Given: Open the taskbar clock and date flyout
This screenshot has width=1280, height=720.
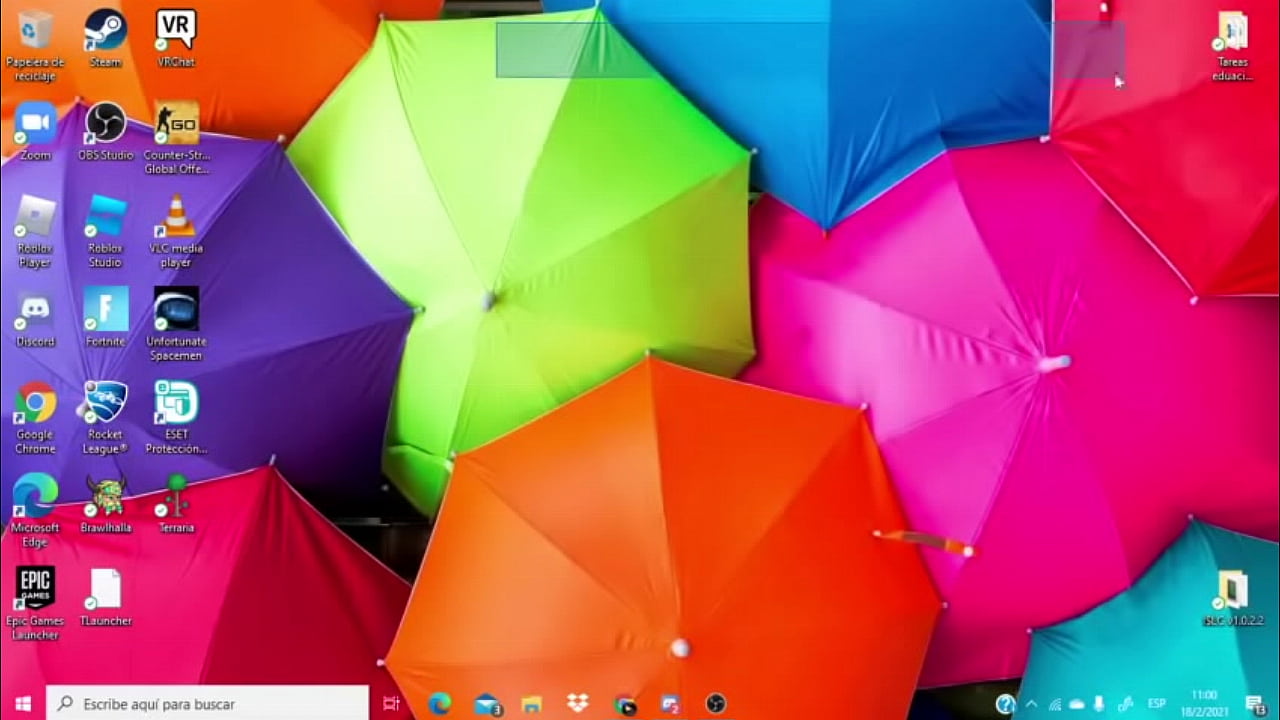Looking at the screenshot, I should [1204, 703].
